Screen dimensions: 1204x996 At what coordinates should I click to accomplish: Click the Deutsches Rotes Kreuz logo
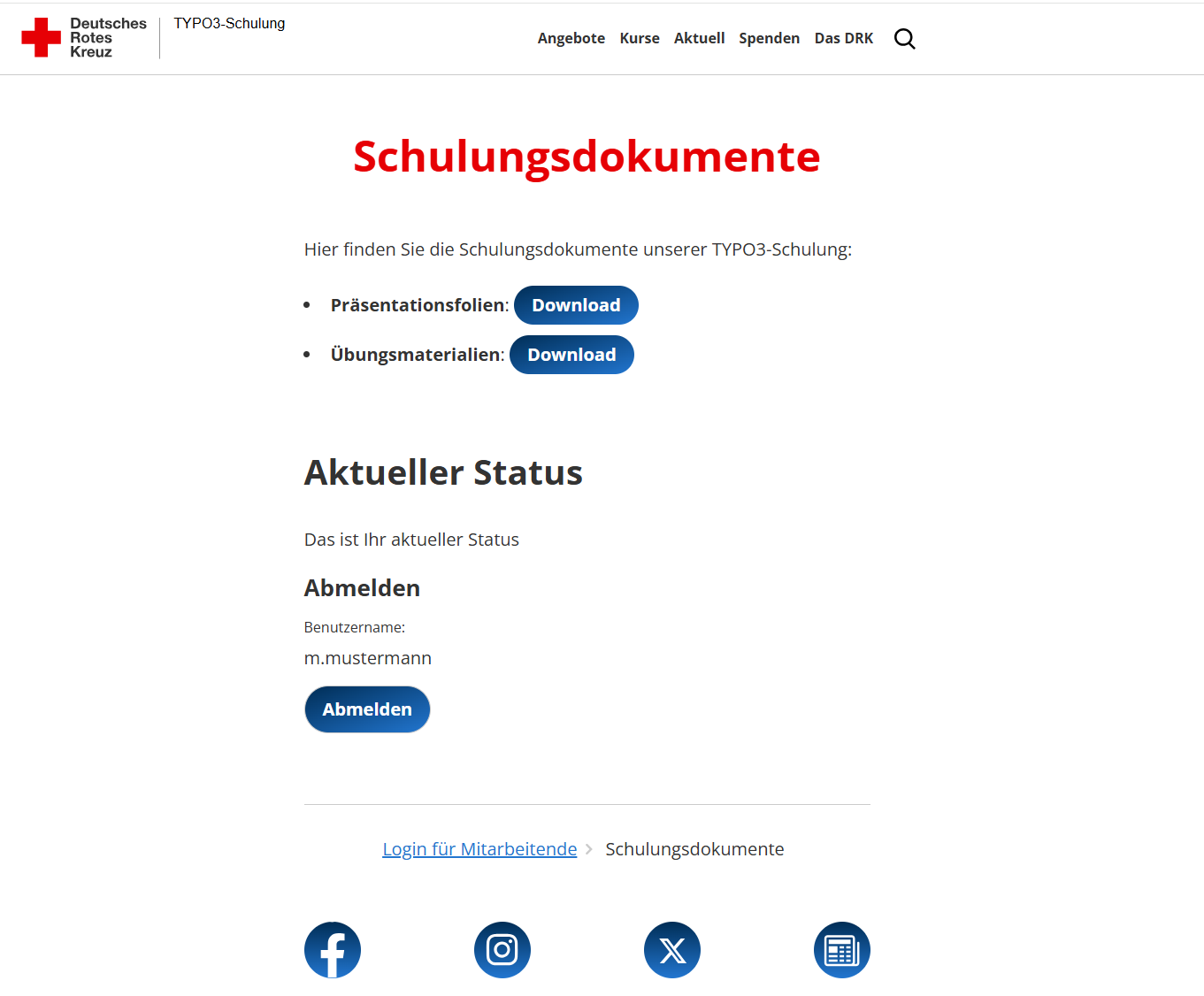click(84, 38)
